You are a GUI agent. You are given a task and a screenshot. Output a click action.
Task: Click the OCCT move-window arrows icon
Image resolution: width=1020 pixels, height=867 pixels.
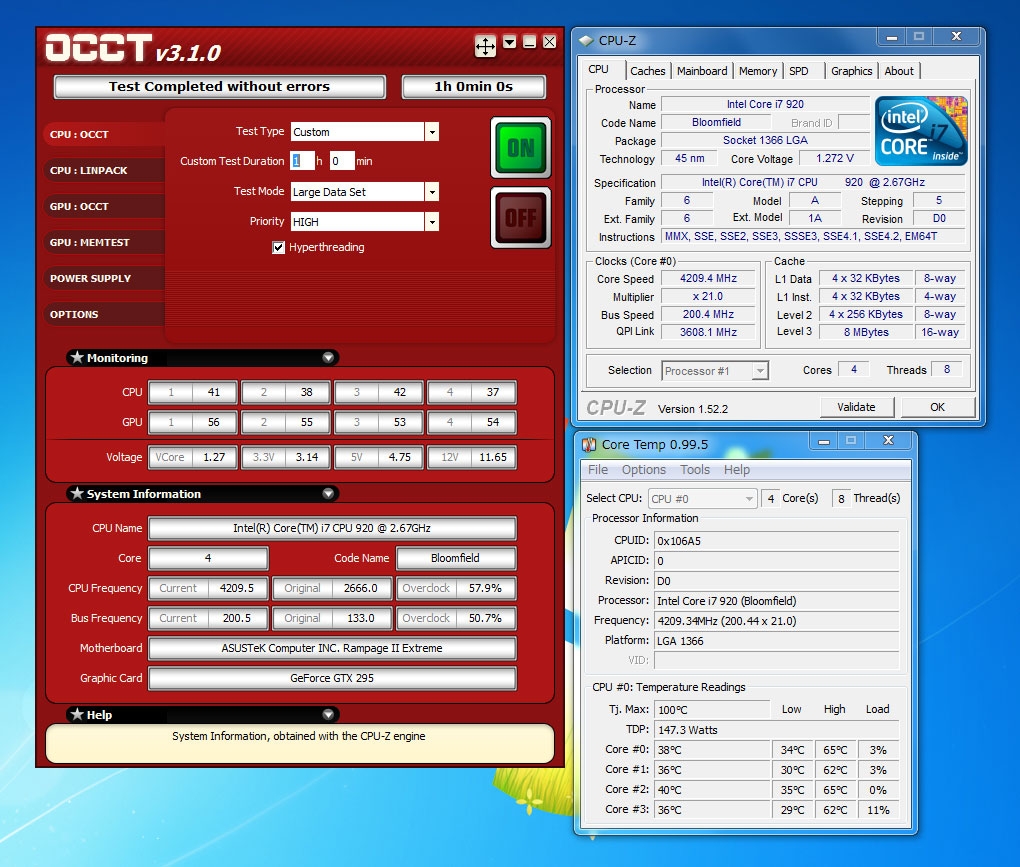coord(485,46)
